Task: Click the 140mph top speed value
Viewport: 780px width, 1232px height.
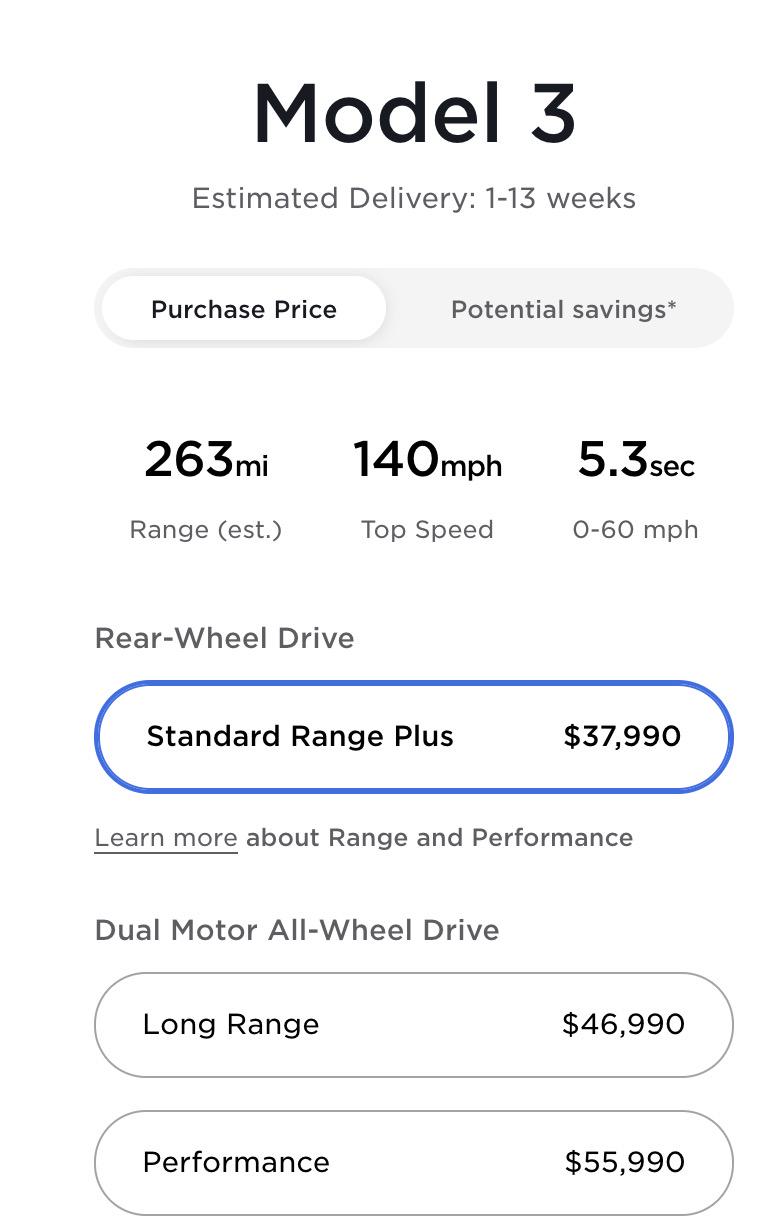Action: click(x=427, y=461)
